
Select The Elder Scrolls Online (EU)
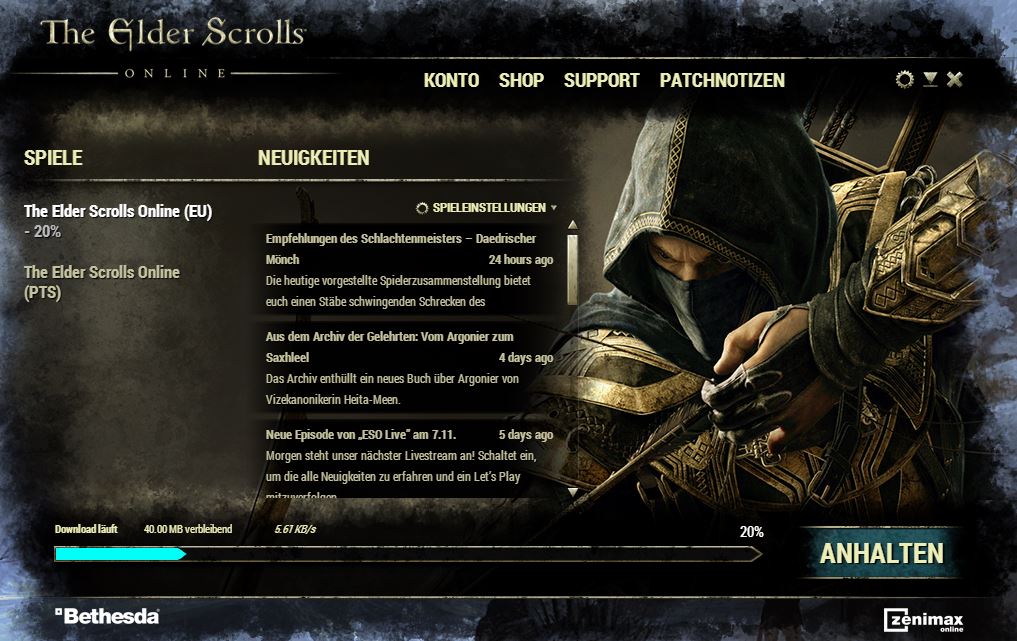tap(118, 221)
